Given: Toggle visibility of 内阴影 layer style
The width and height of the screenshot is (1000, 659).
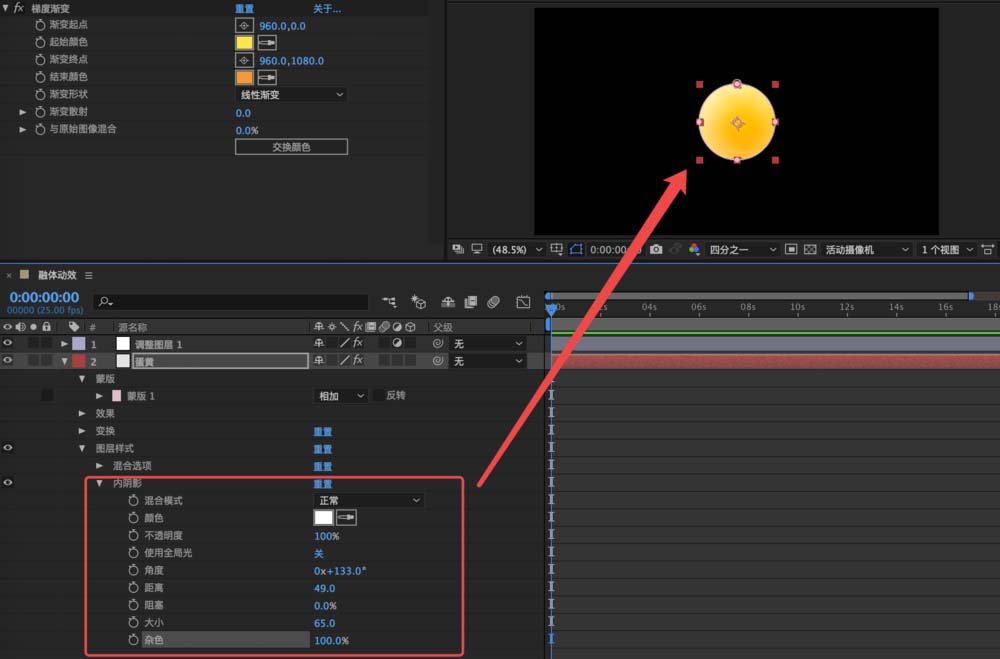Looking at the screenshot, I should coord(8,483).
